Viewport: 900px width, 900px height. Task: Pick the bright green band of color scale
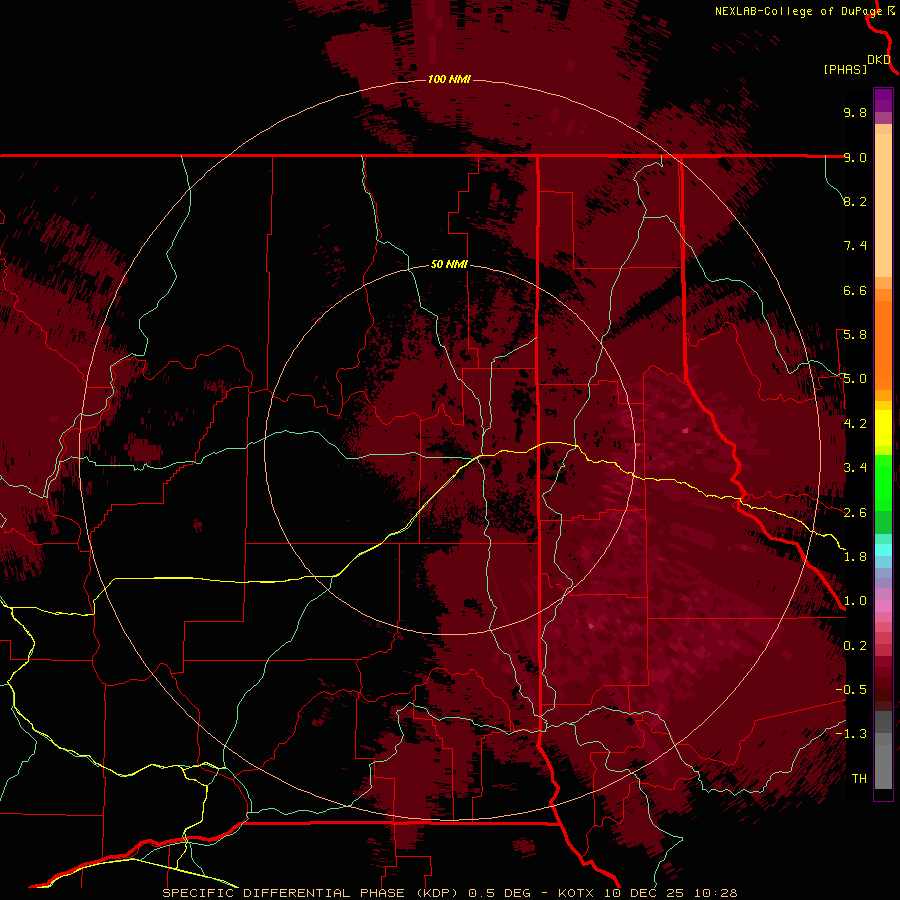click(883, 482)
